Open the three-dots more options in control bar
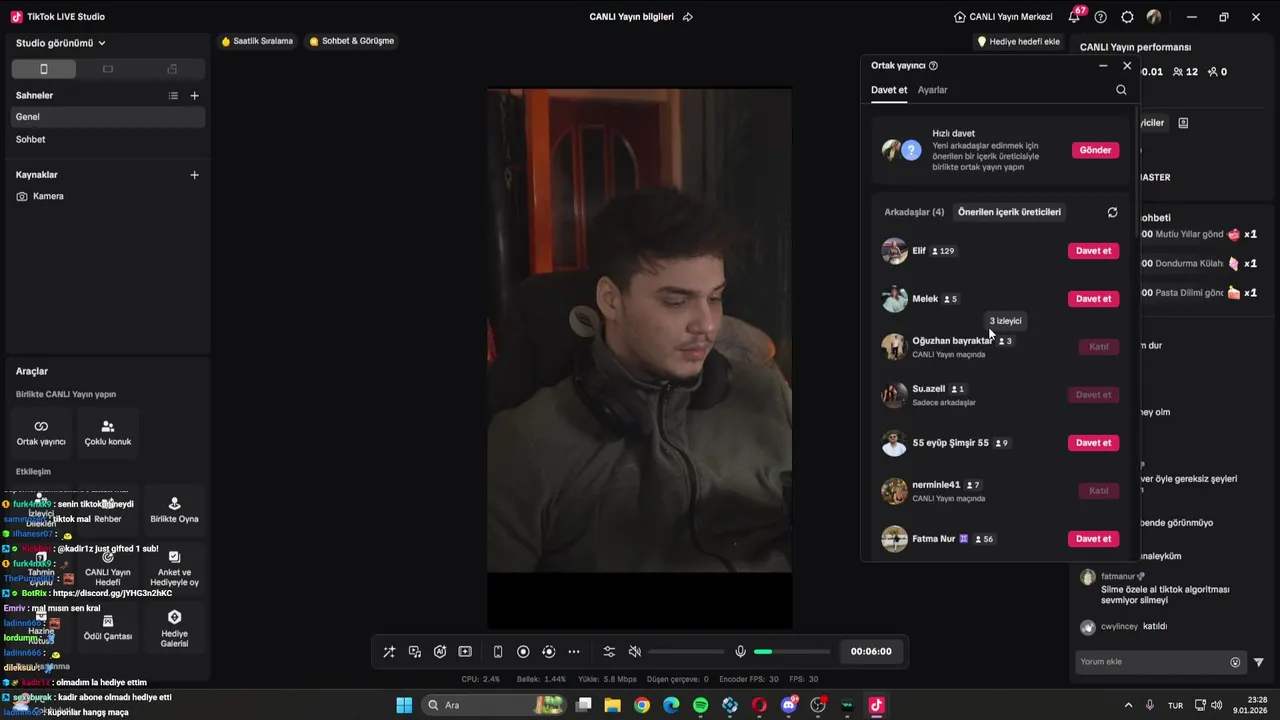The height and width of the screenshot is (720, 1280). click(x=574, y=652)
